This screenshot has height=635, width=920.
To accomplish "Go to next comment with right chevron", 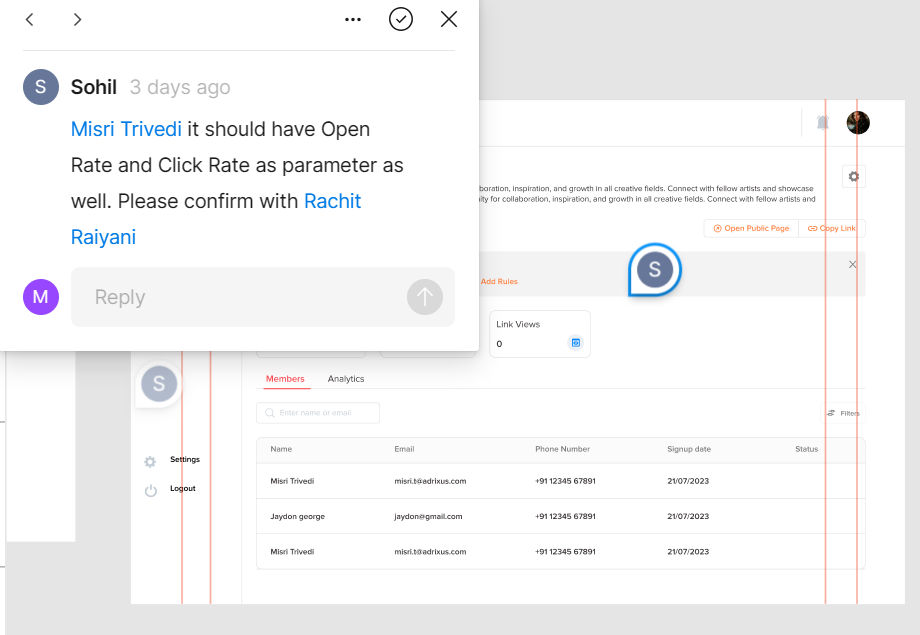I will pyautogui.click(x=78, y=20).
